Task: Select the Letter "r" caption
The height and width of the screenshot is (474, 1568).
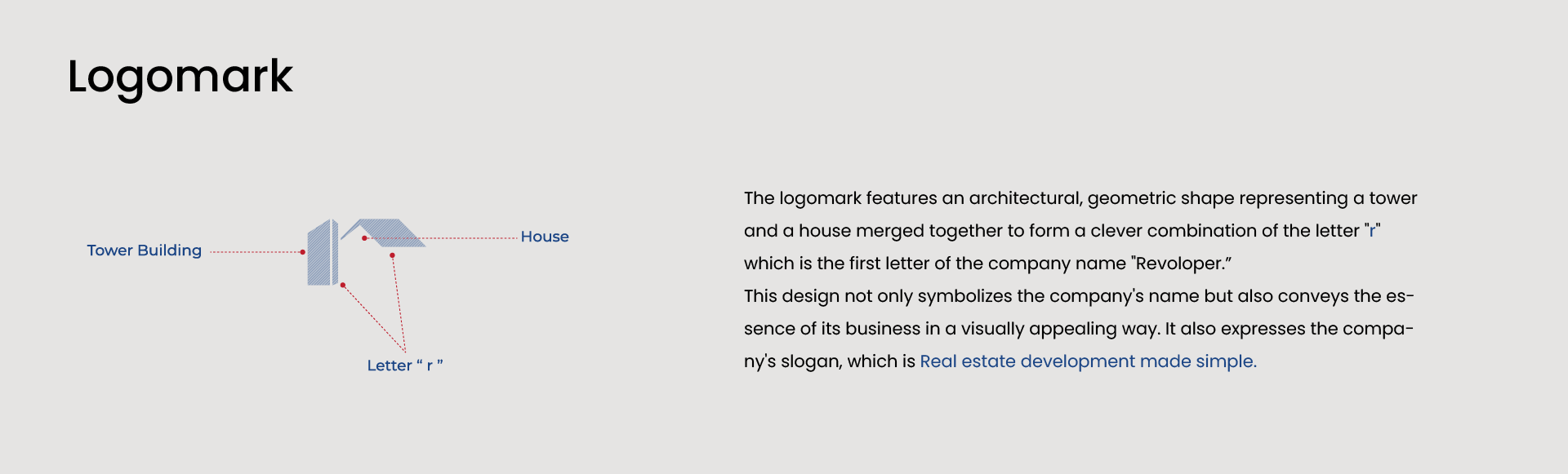Action: click(405, 365)
